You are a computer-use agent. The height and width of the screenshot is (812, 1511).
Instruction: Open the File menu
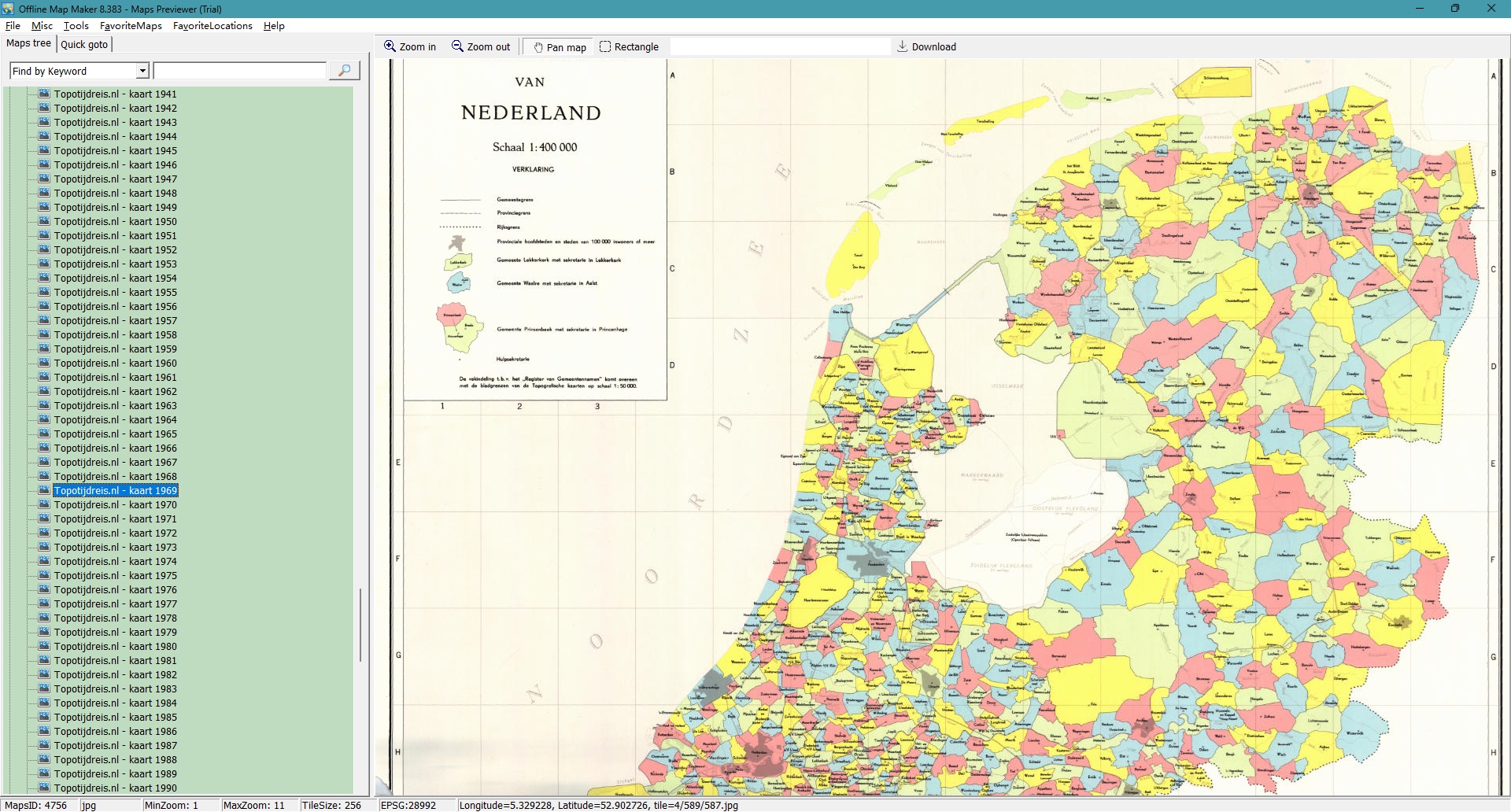pos(13,26)
